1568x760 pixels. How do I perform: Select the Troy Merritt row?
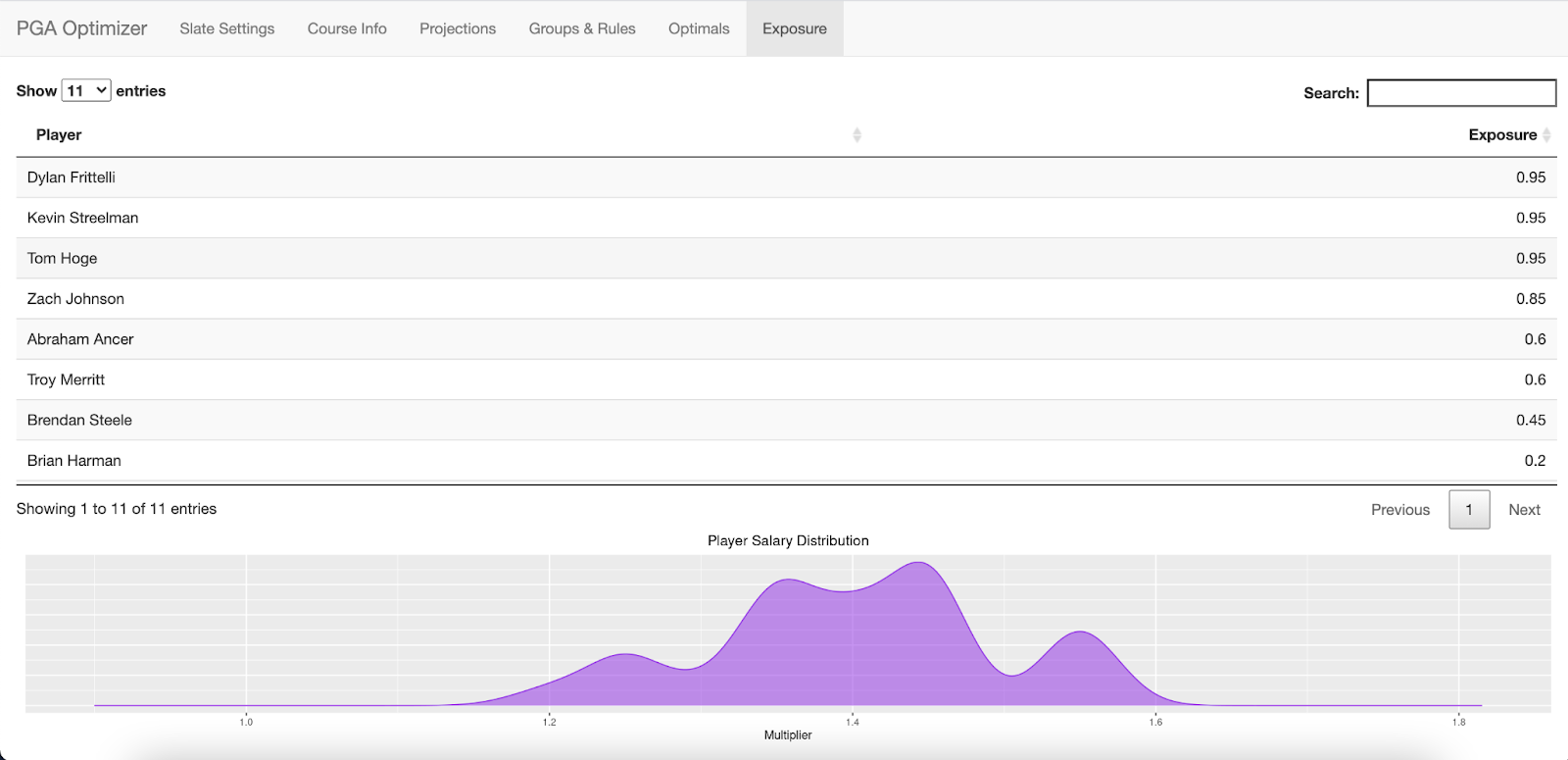[x=786, y=380]
